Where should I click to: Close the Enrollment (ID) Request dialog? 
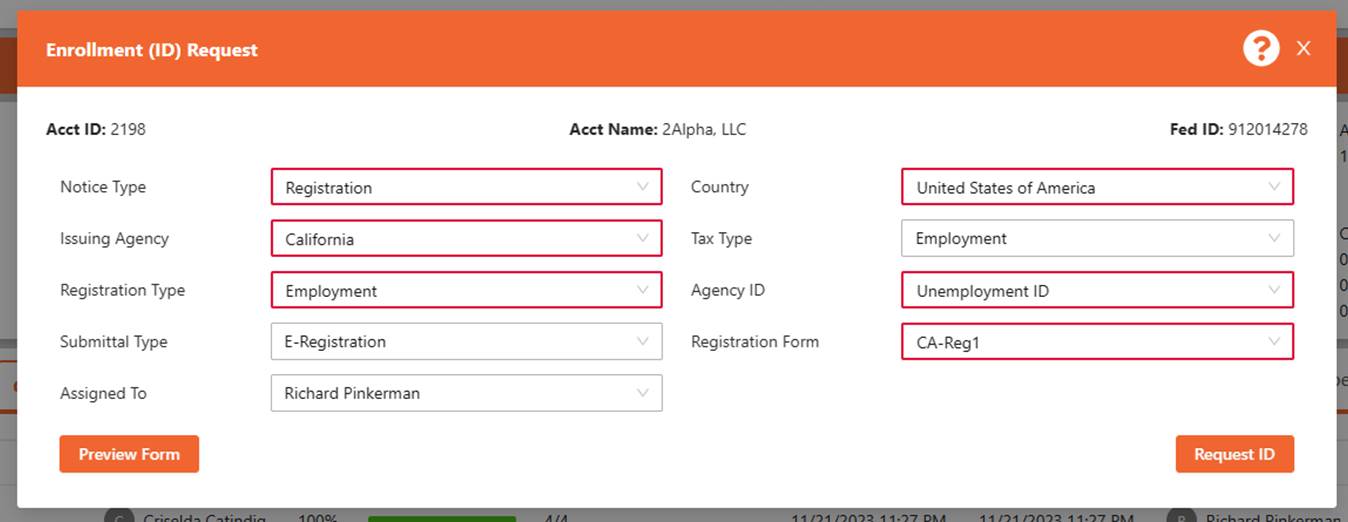point(1303,48)
